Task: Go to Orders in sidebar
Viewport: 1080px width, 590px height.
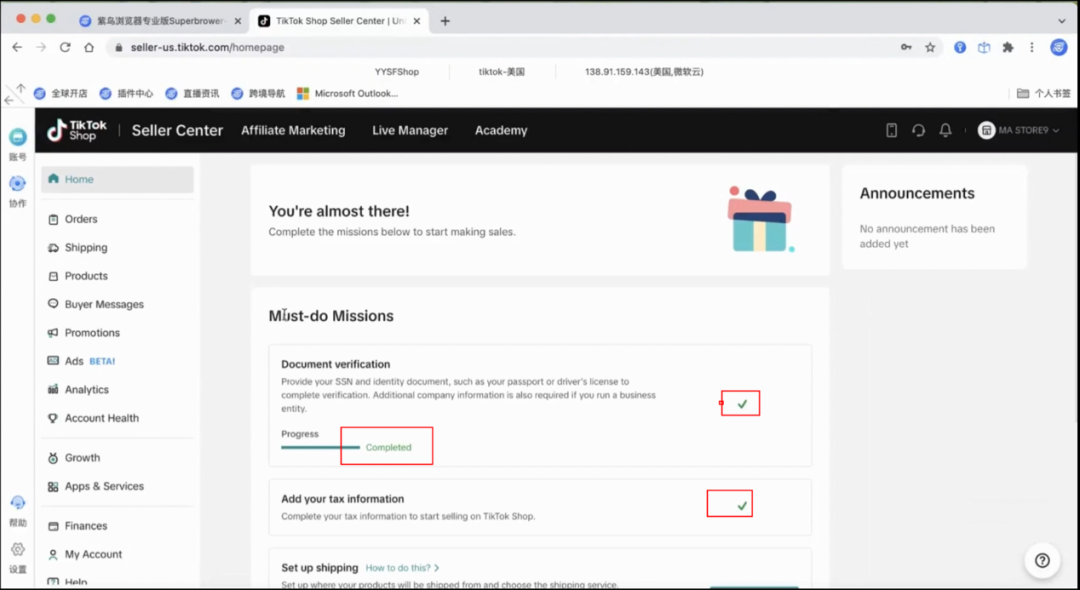Action: pyautogui.click(x=81, y=219)
